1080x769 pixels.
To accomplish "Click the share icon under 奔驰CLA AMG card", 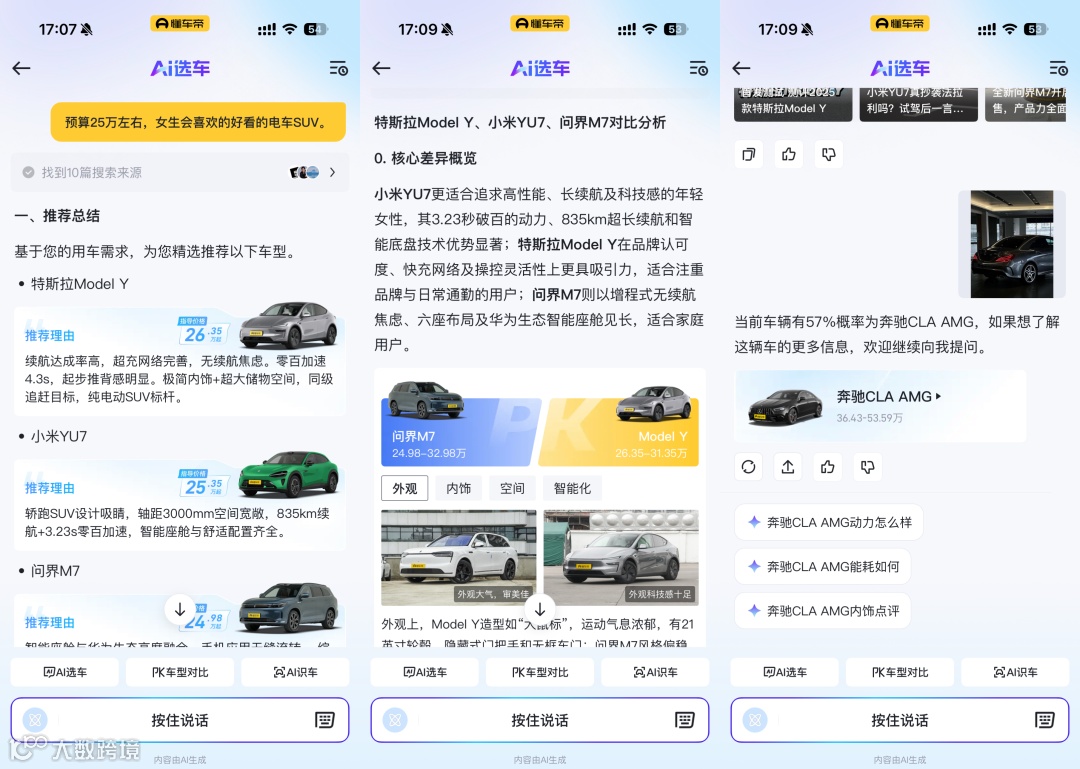I will click(788, 467).
